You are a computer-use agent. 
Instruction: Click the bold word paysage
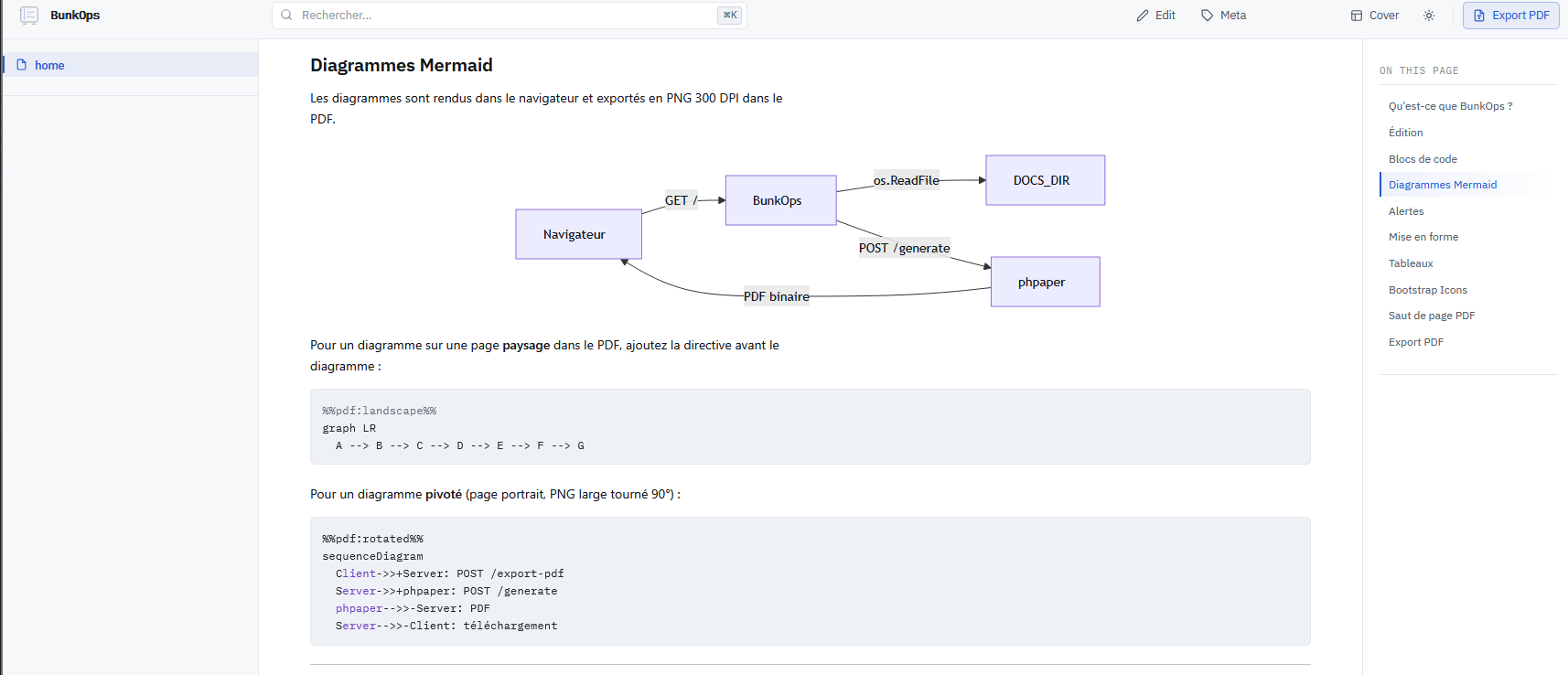pos(526,345)
